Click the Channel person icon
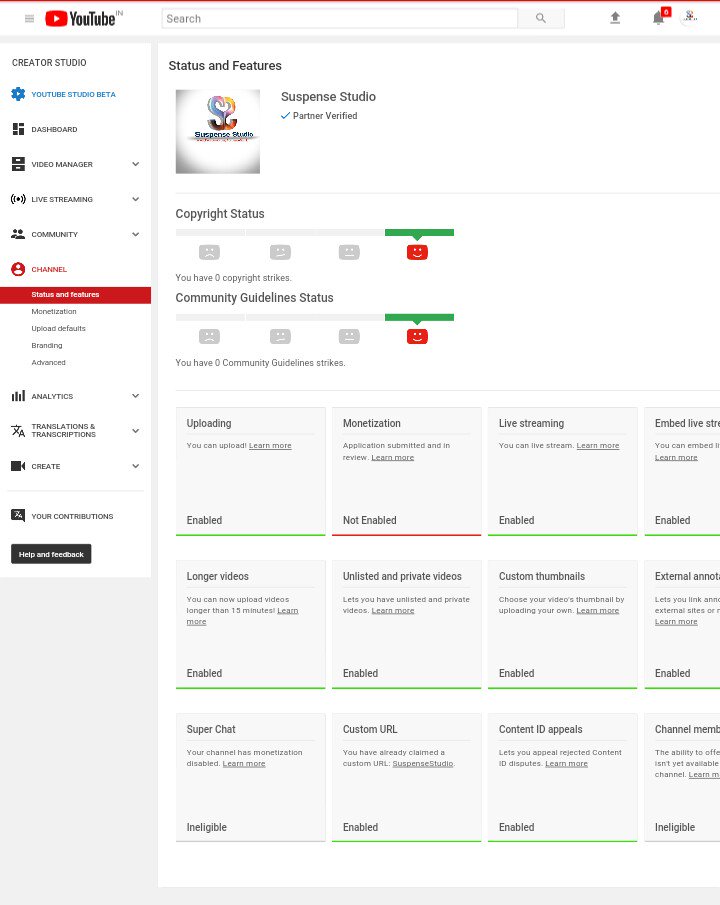This screenshot has width=720, height=905. click(x=18, y=269)
